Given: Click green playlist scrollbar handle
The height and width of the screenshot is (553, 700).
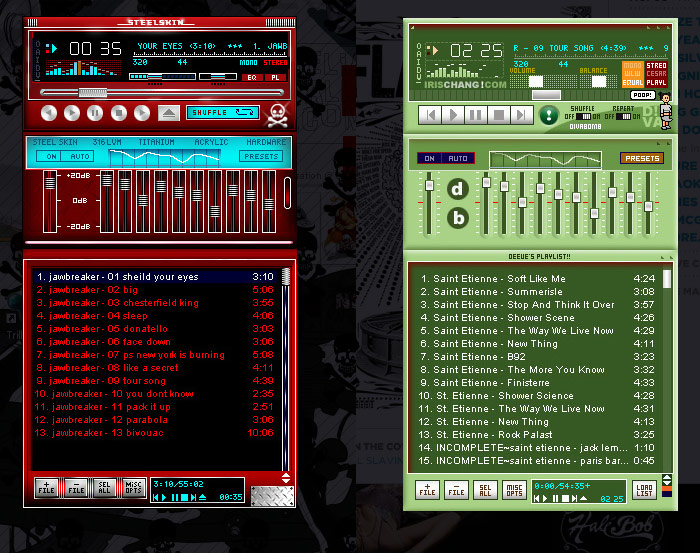Looking at the screenshot, I should click(667, 279).
